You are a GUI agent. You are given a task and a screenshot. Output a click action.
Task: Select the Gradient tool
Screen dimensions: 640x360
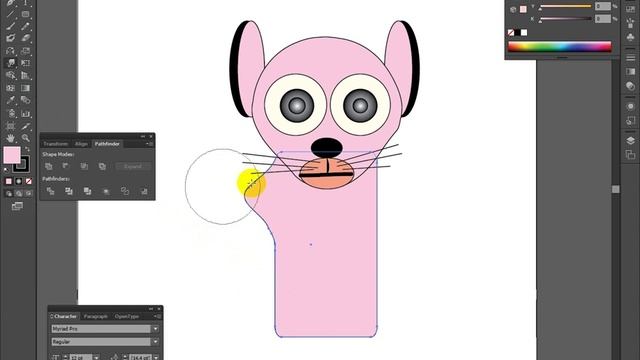click(x=25, y=88)
